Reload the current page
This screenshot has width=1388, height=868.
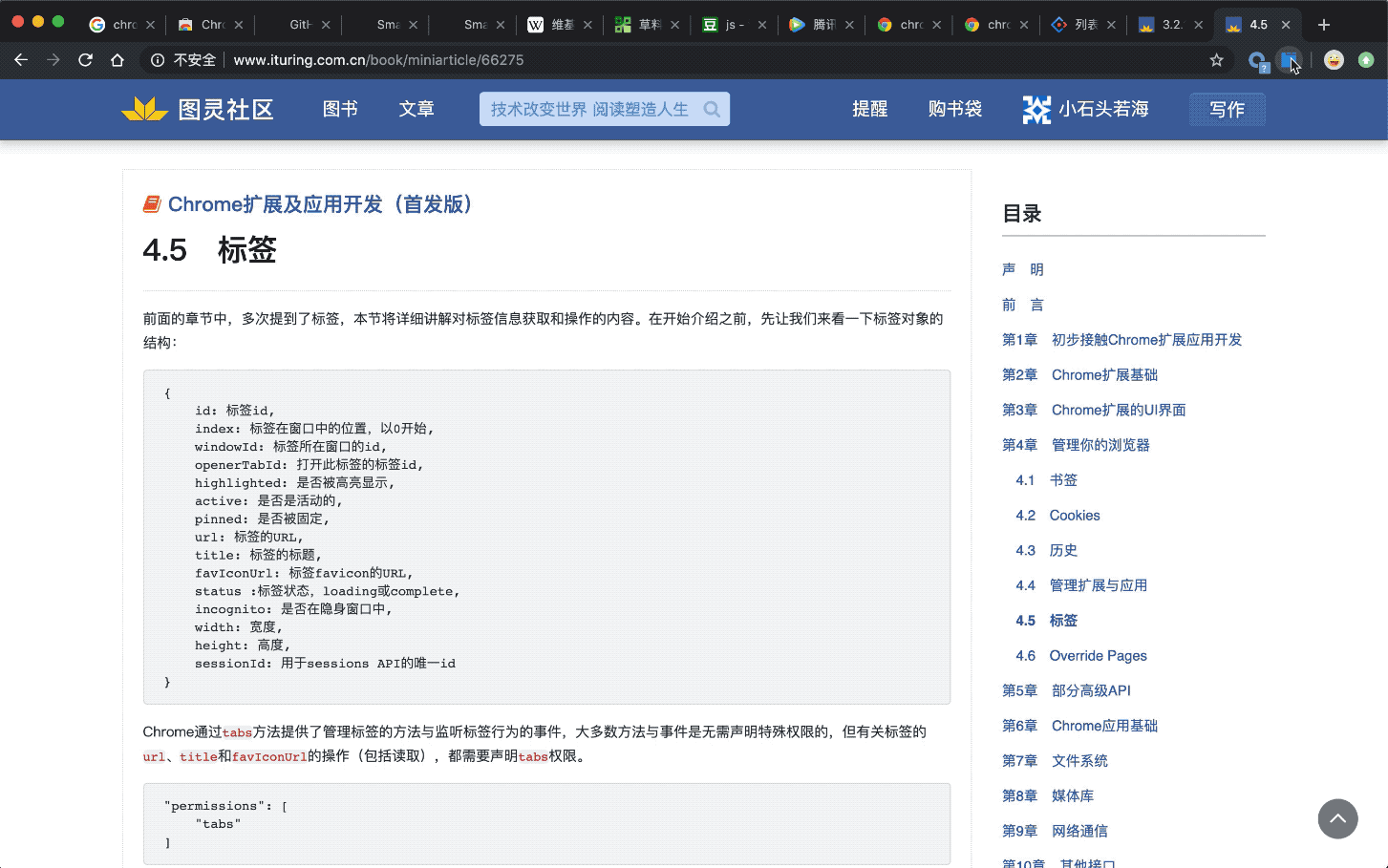pyautogui.click(x=85, y=60)
